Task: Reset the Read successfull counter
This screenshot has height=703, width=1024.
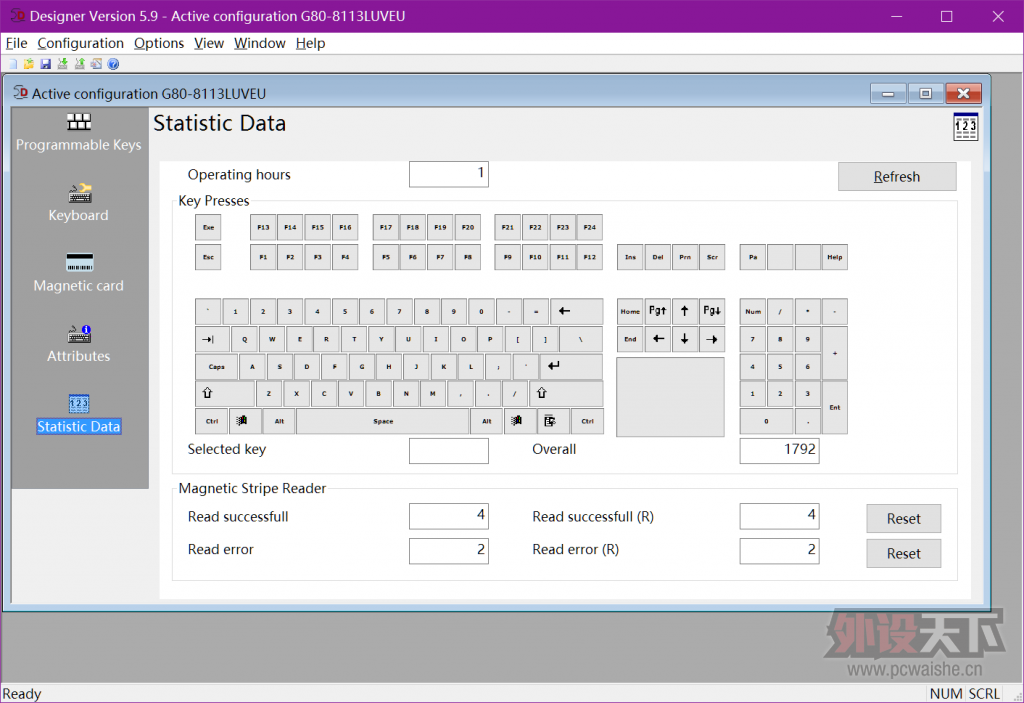Action: pos(903,519)
